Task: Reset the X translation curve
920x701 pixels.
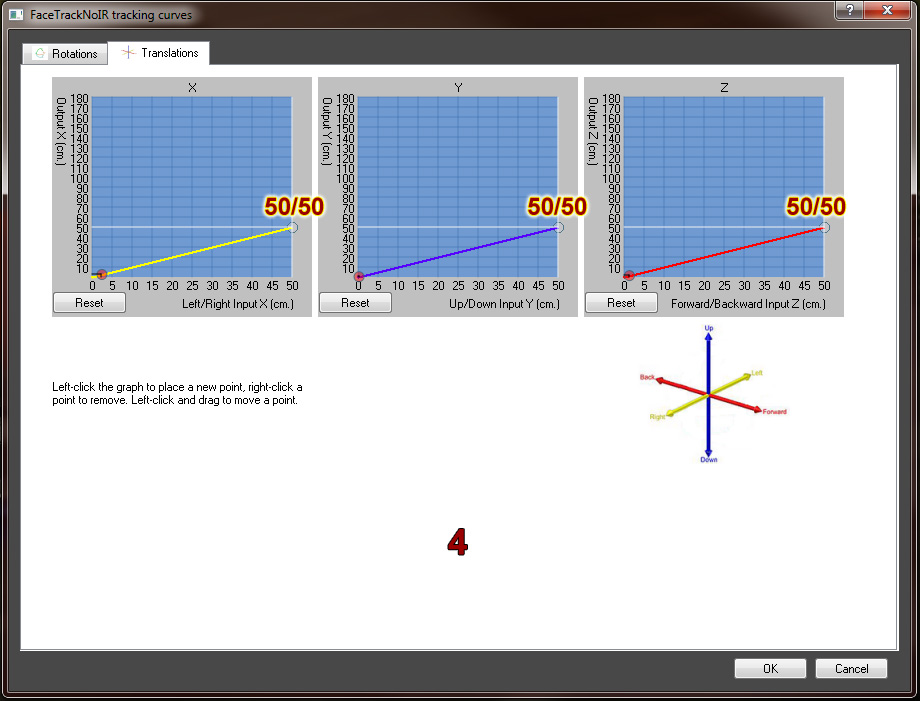Action: click(89, 303)
